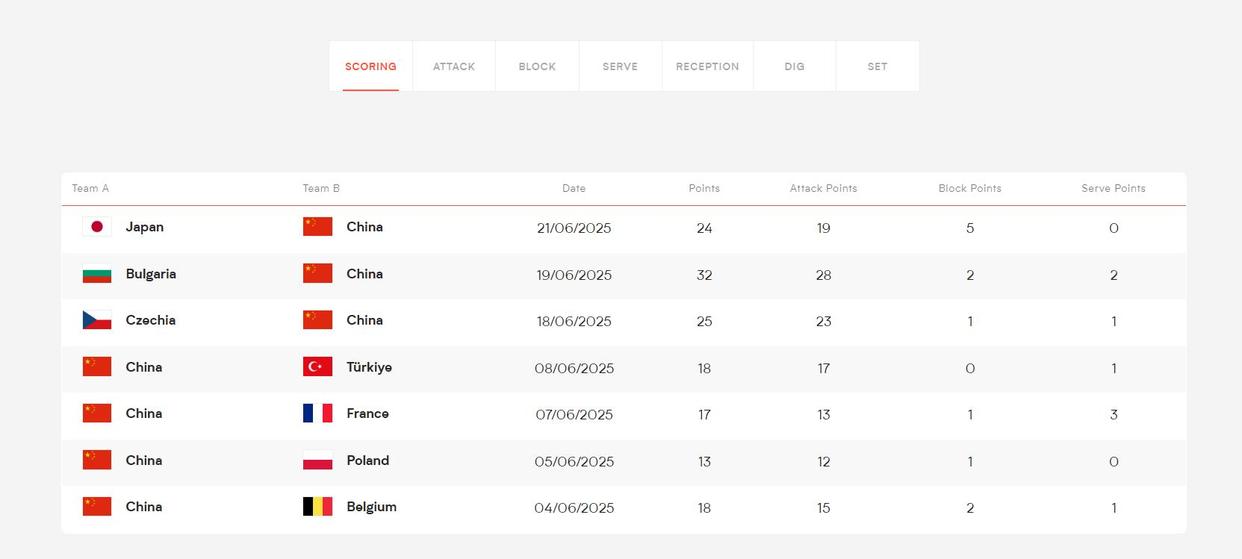The width and height of the screenshot is (1242, 559).
Task: Click the Czechia flag icon
Action: [97, 320]
